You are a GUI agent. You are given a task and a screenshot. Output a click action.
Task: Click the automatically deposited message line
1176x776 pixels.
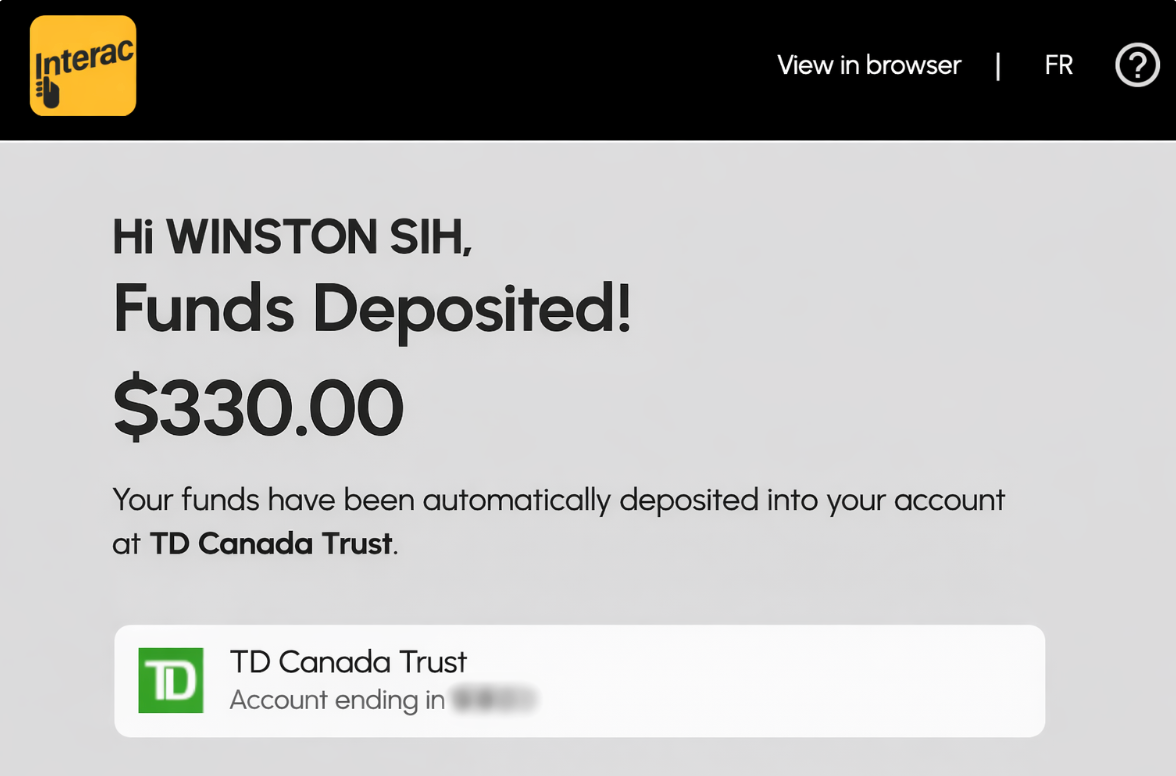click(x=558, y=500)
